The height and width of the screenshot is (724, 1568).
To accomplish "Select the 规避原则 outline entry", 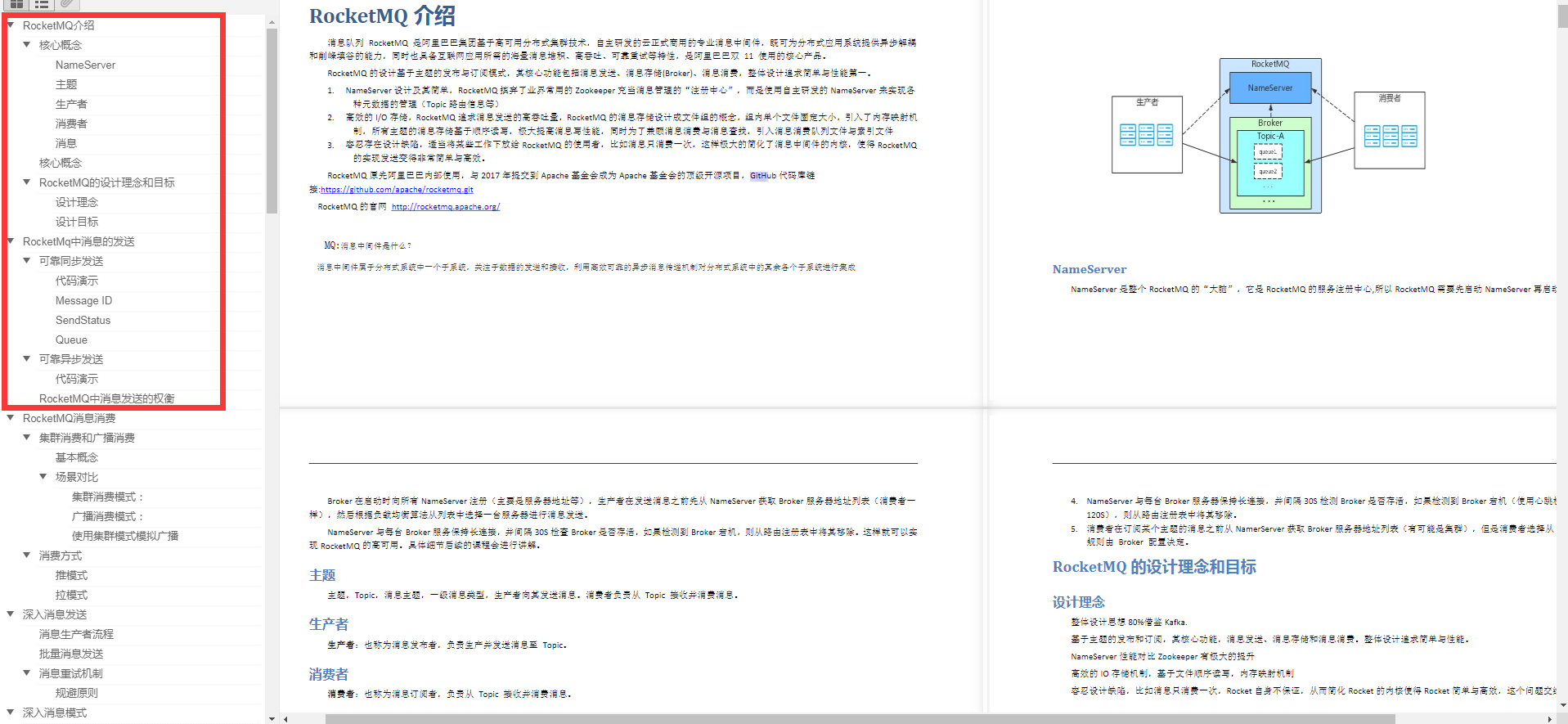I will pos(77,693).
